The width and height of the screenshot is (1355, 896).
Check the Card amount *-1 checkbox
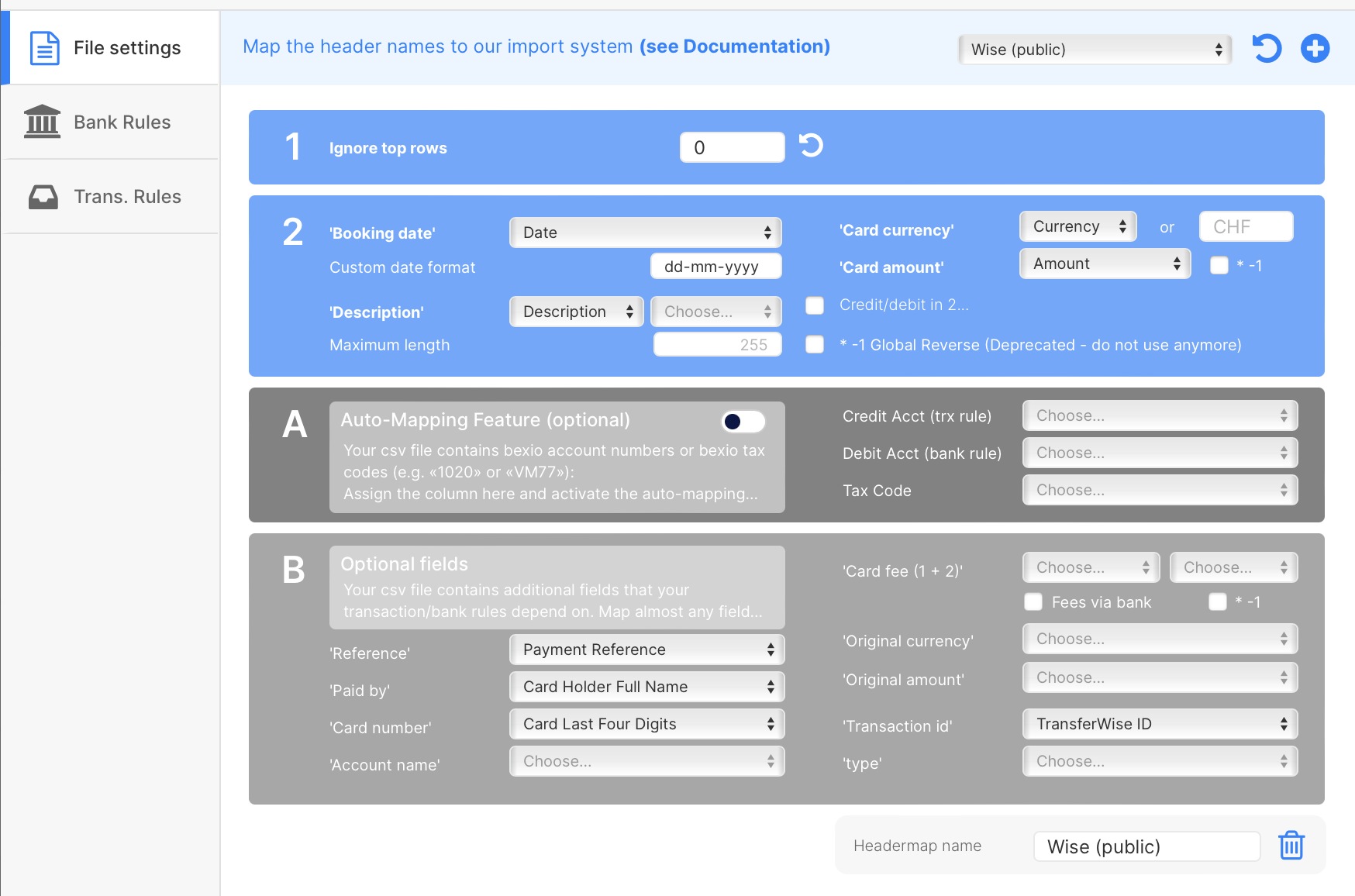pyautogui.click(x=1219, y=265)
